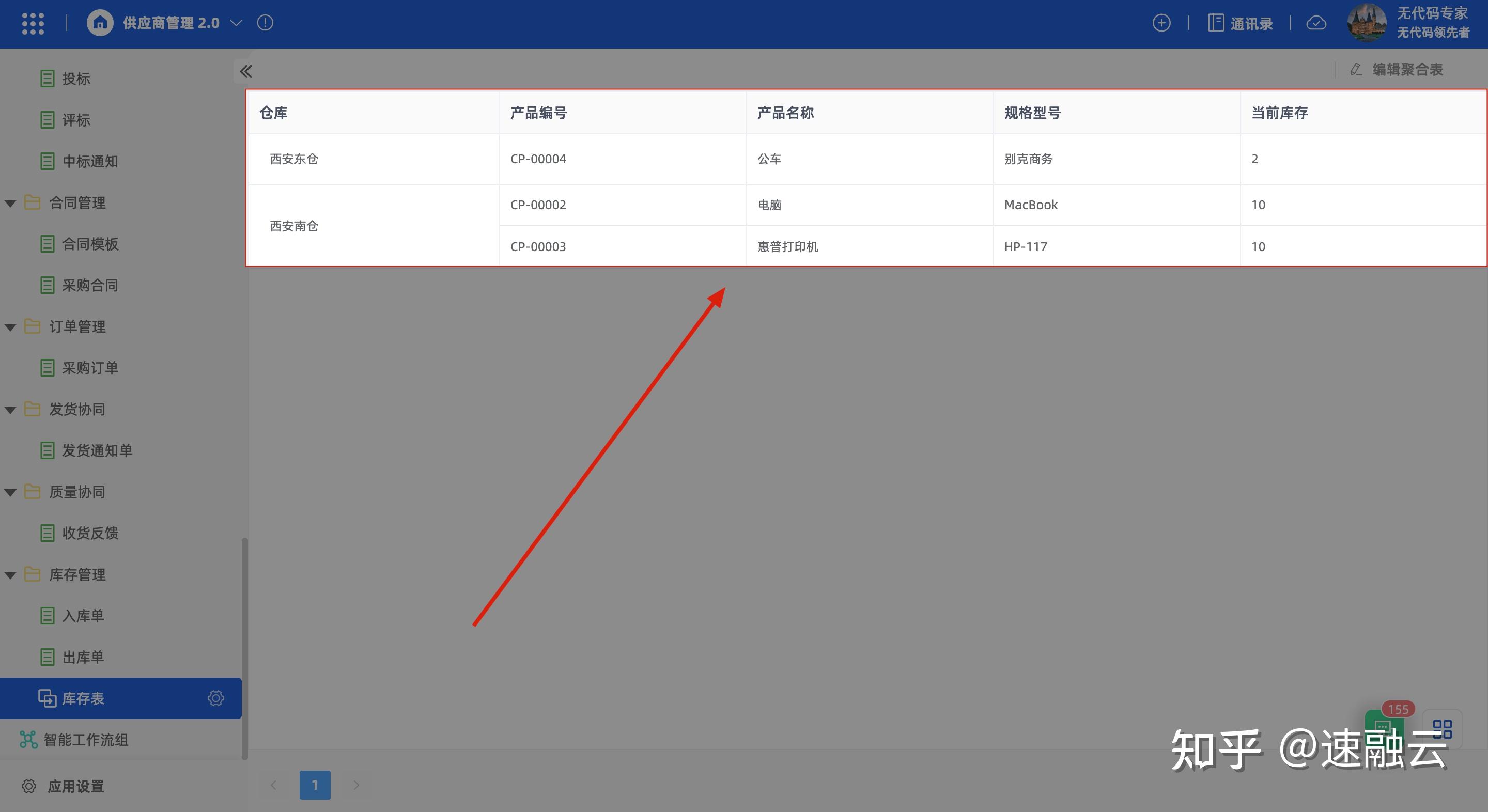
Task: Click the home icon beside 供应商管理 2.0
Action: 100,23
